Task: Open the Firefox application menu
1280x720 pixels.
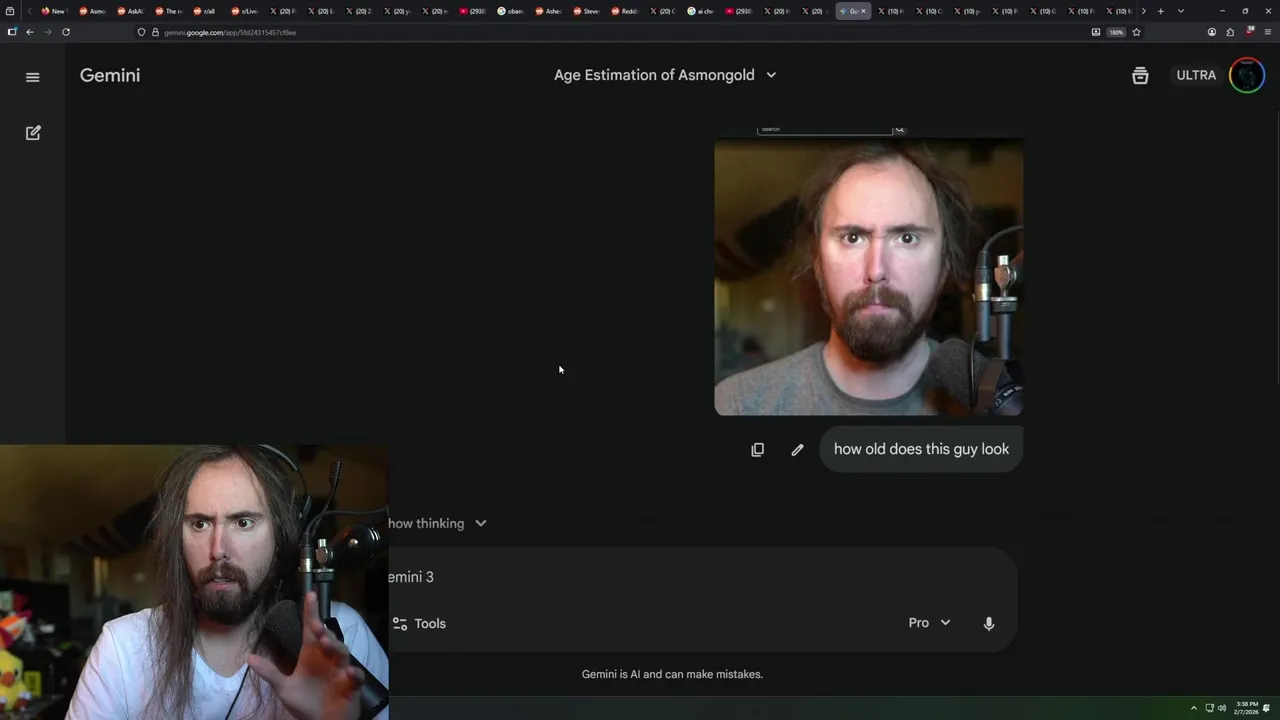Action: coord(1268,32)
